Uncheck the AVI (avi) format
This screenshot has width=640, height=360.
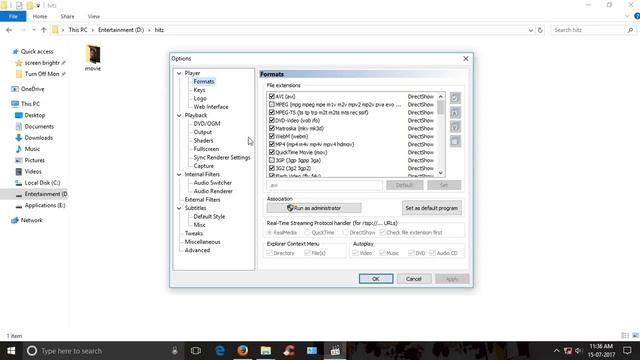pos(272,96)
